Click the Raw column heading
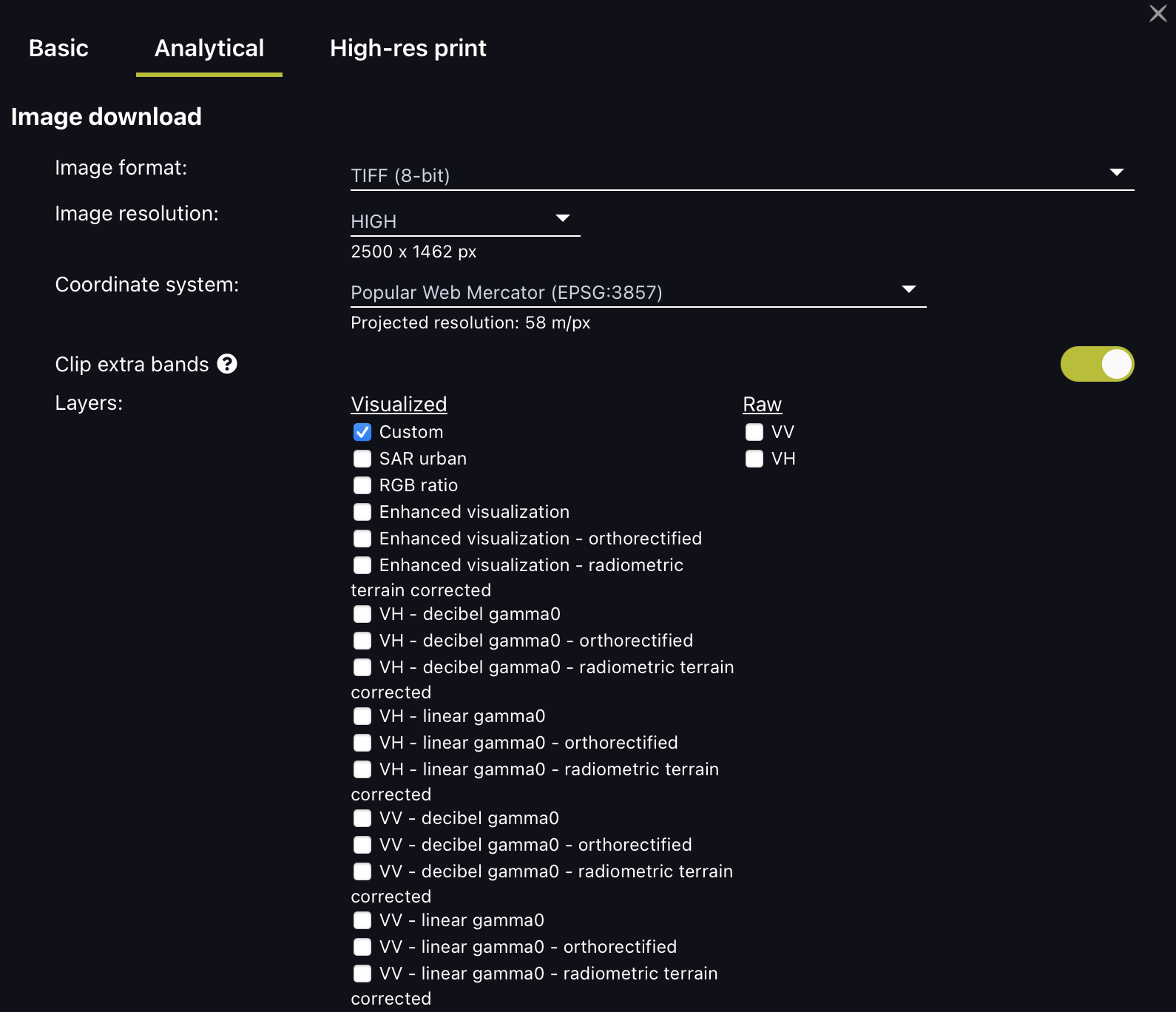The image size is (1176, 1012). coord(762,404)
